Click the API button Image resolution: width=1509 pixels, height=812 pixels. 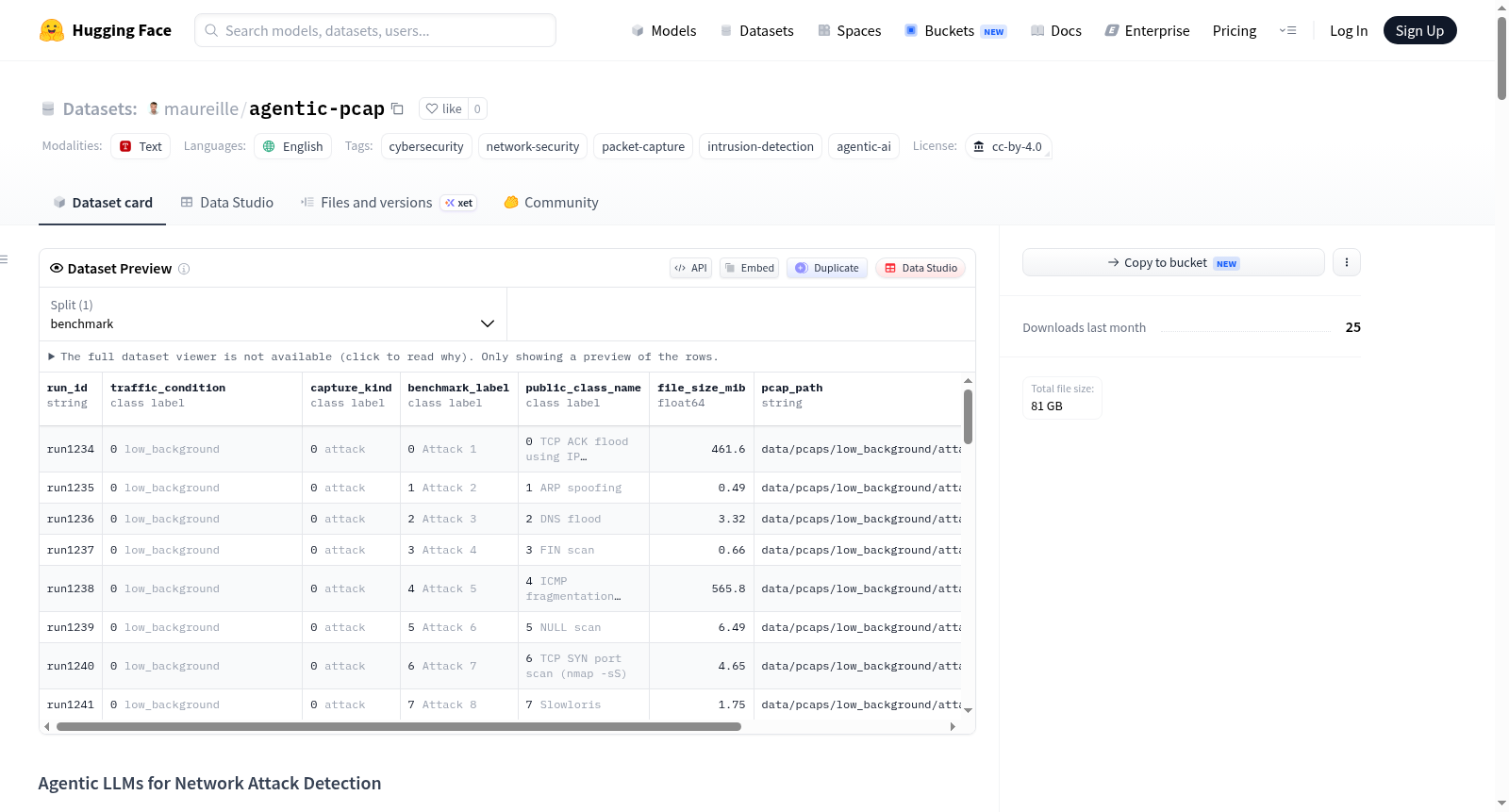click(x=690, y=268)
